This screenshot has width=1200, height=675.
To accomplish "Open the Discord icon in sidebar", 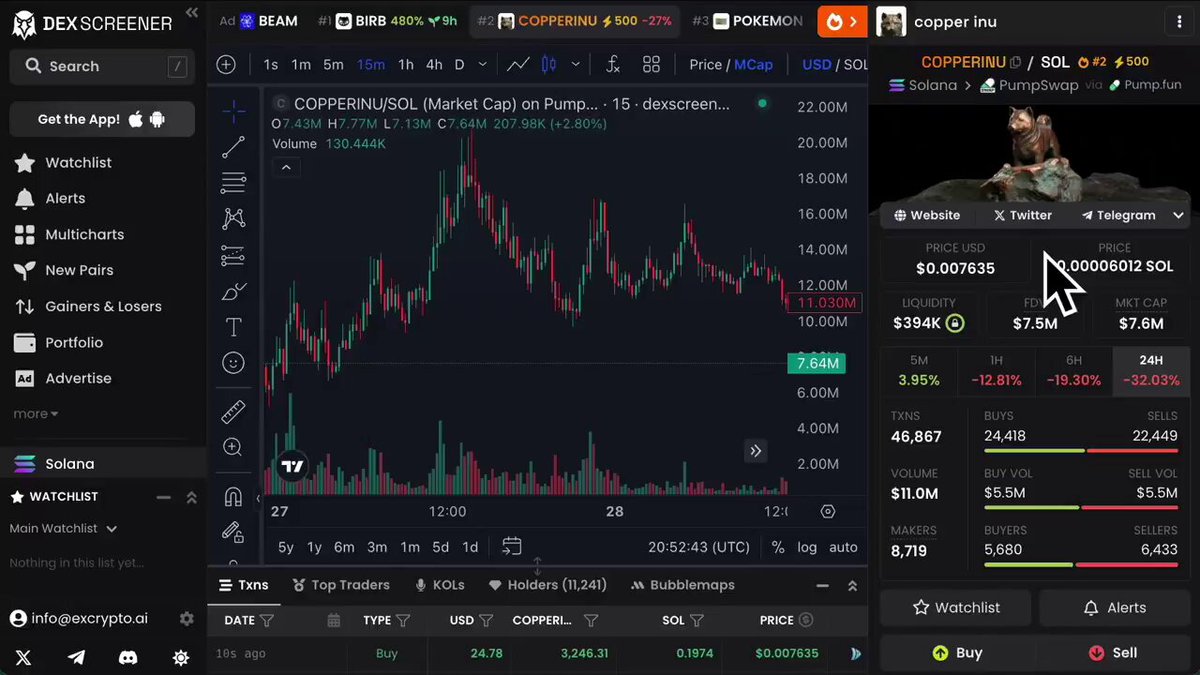I will (x=128, y=657).
